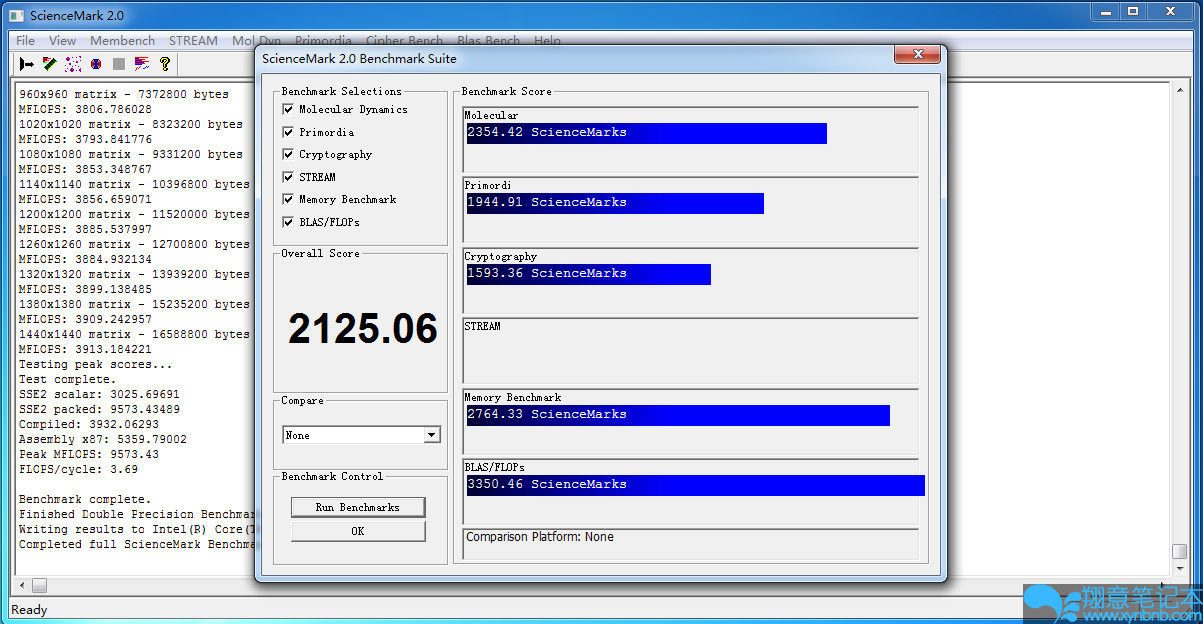
Task: Toggle the Cryptography benchmark checkbox
Action: (288, 154)
